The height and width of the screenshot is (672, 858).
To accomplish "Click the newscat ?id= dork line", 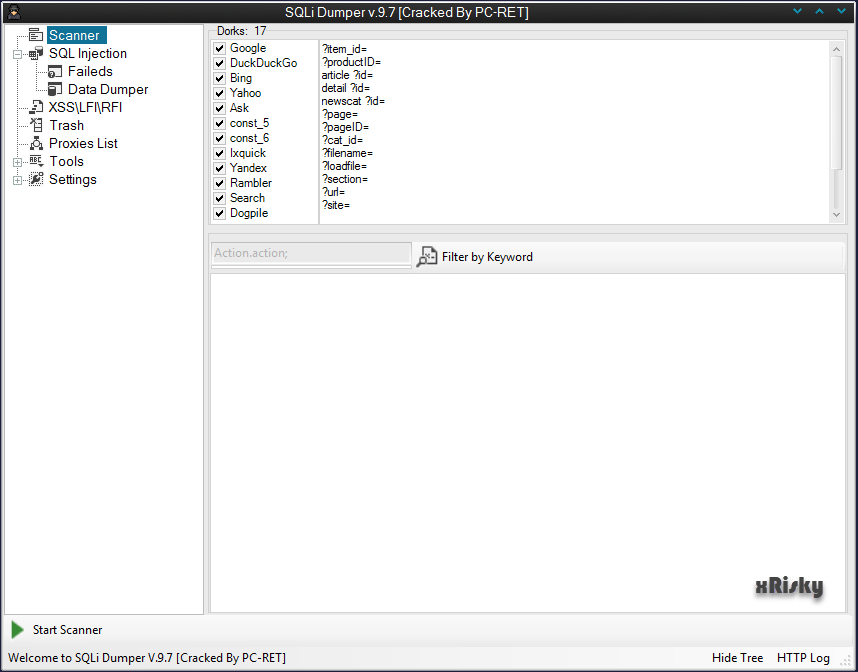I will tap(353, 101).
